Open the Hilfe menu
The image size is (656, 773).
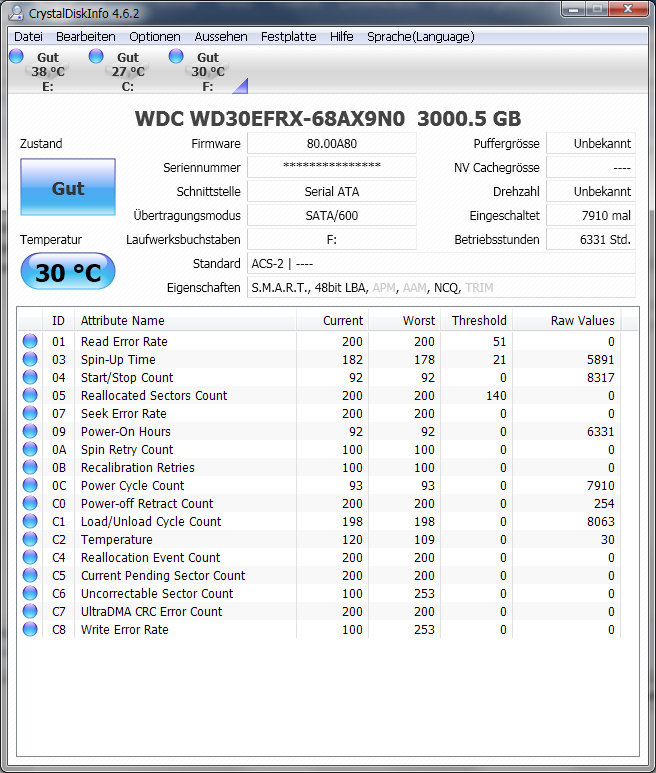pyautogui.click(x=342, y=36)
